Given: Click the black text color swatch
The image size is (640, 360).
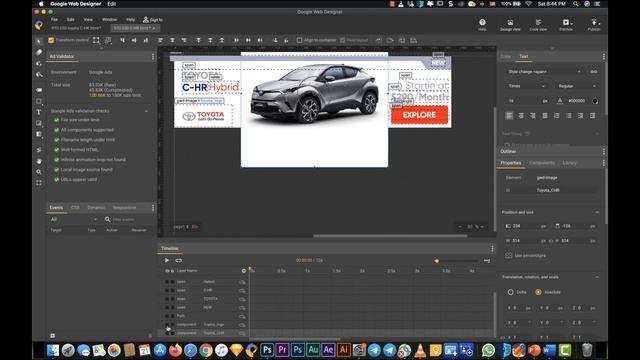Looking at the screenshot, I should click(x=595, y=101).
